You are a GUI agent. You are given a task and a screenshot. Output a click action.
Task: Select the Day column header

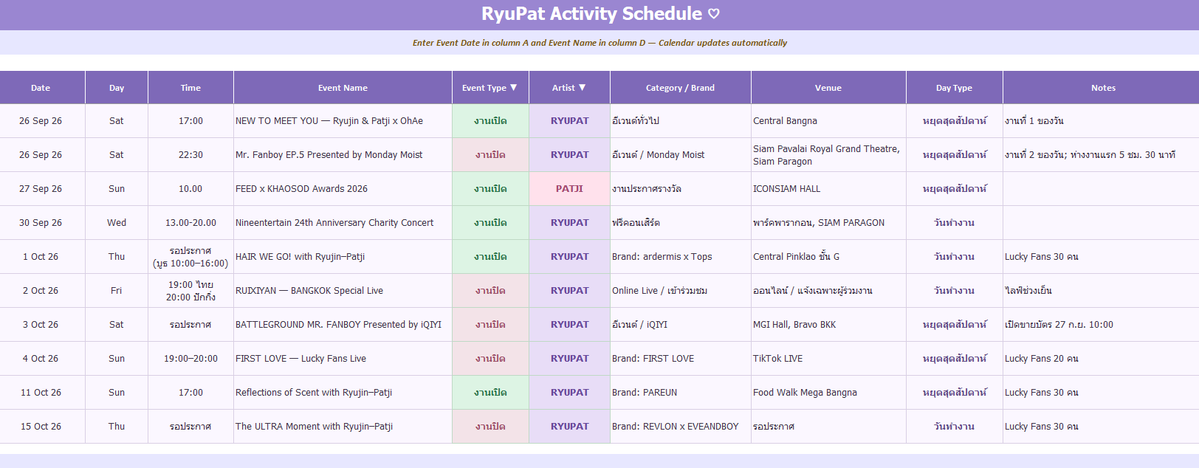coord(117,88)
